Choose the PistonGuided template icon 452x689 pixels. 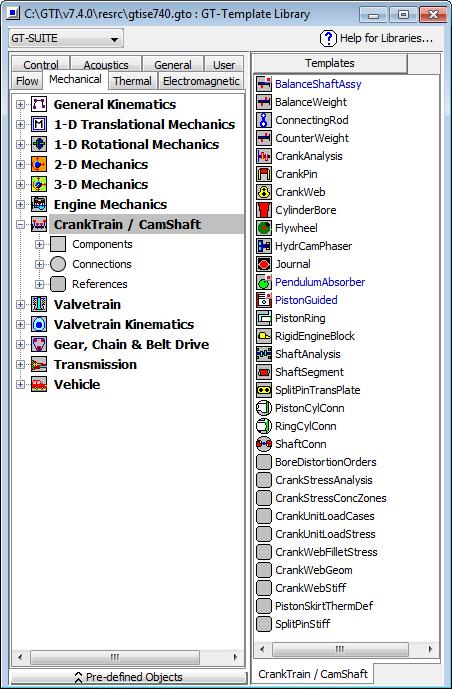coord(264,300)
